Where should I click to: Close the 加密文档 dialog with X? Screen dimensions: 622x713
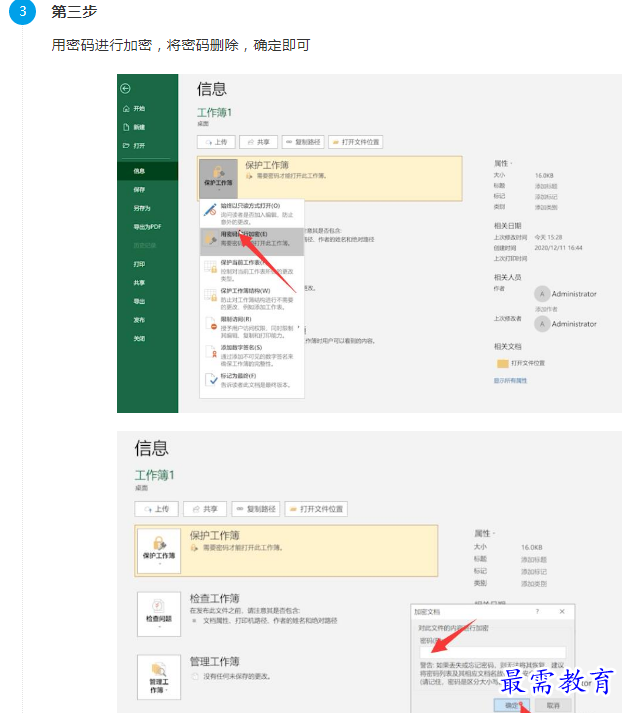click(x=562, y=612)
